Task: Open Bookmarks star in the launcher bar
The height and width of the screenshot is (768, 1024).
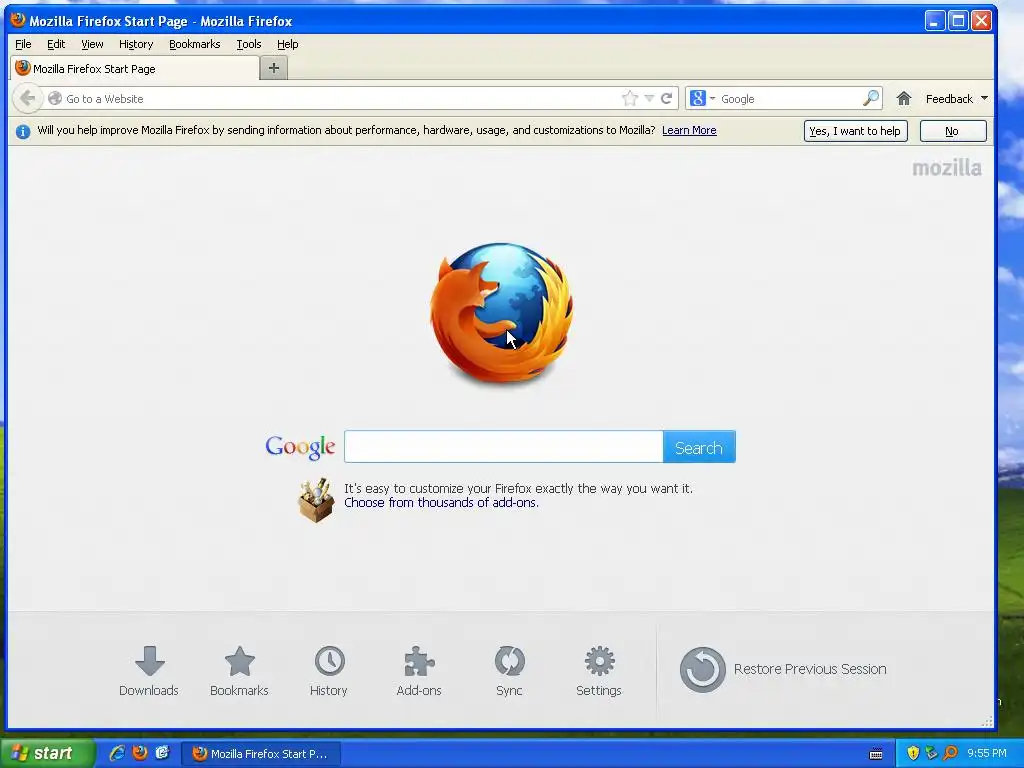Action: pyautogui.click(x=239, y=671)
